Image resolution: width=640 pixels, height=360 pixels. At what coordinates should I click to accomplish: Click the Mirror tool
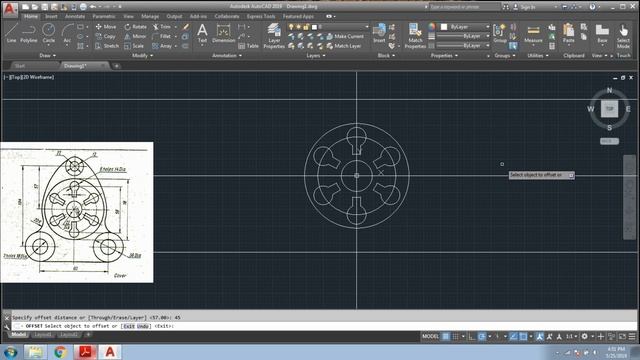pyautogui.click(x=135, y=36)
